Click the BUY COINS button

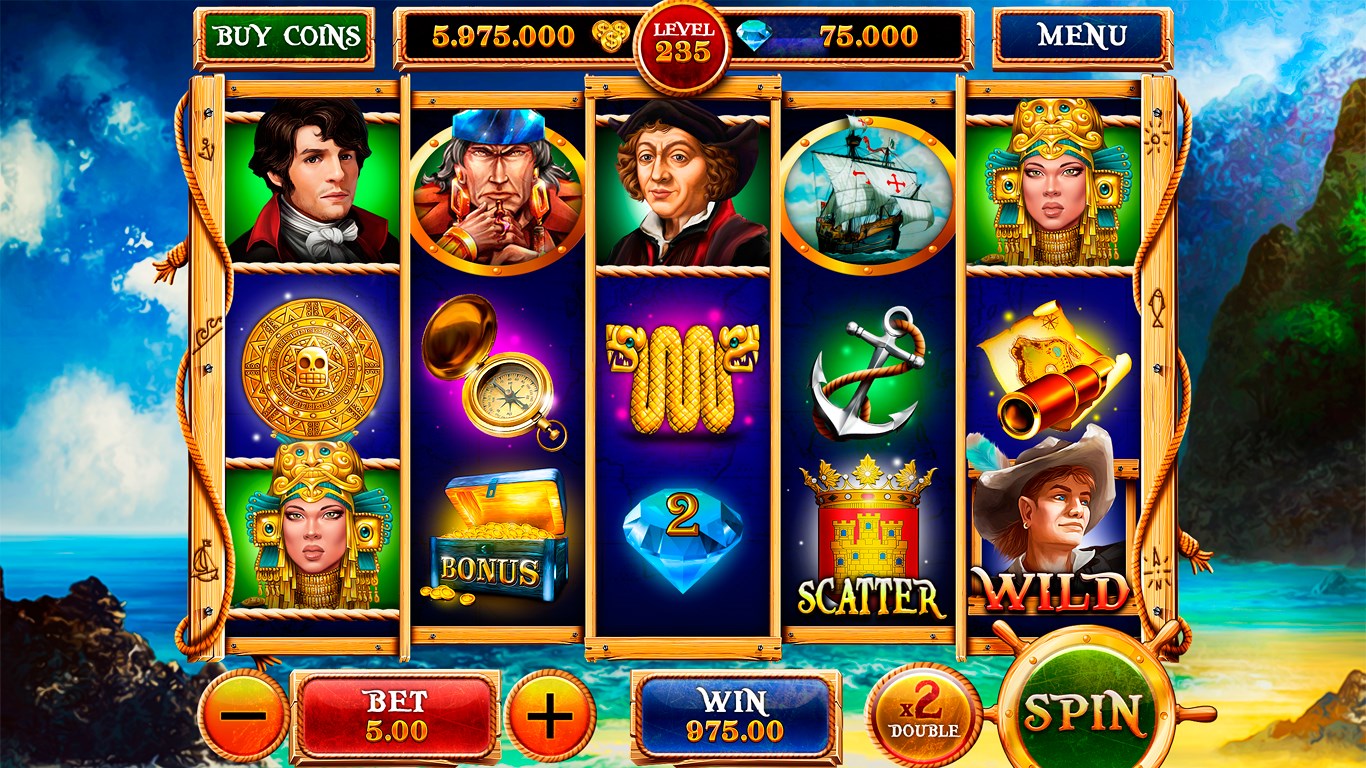tap(285, 38)
